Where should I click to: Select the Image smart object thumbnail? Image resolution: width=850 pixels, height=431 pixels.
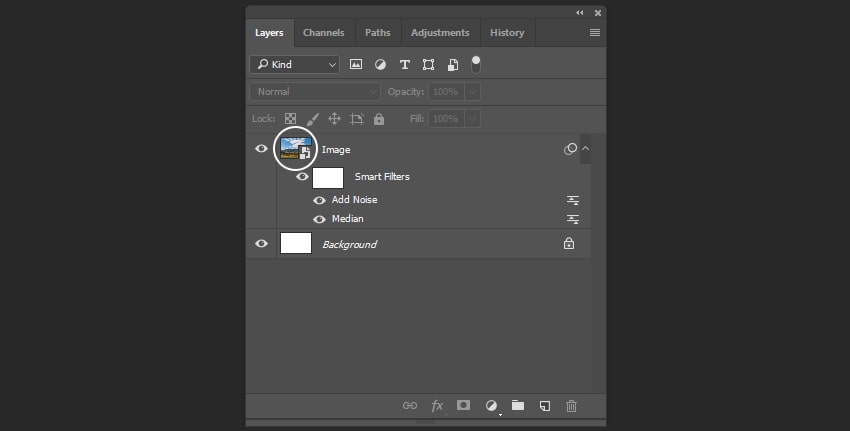point(296,149)
